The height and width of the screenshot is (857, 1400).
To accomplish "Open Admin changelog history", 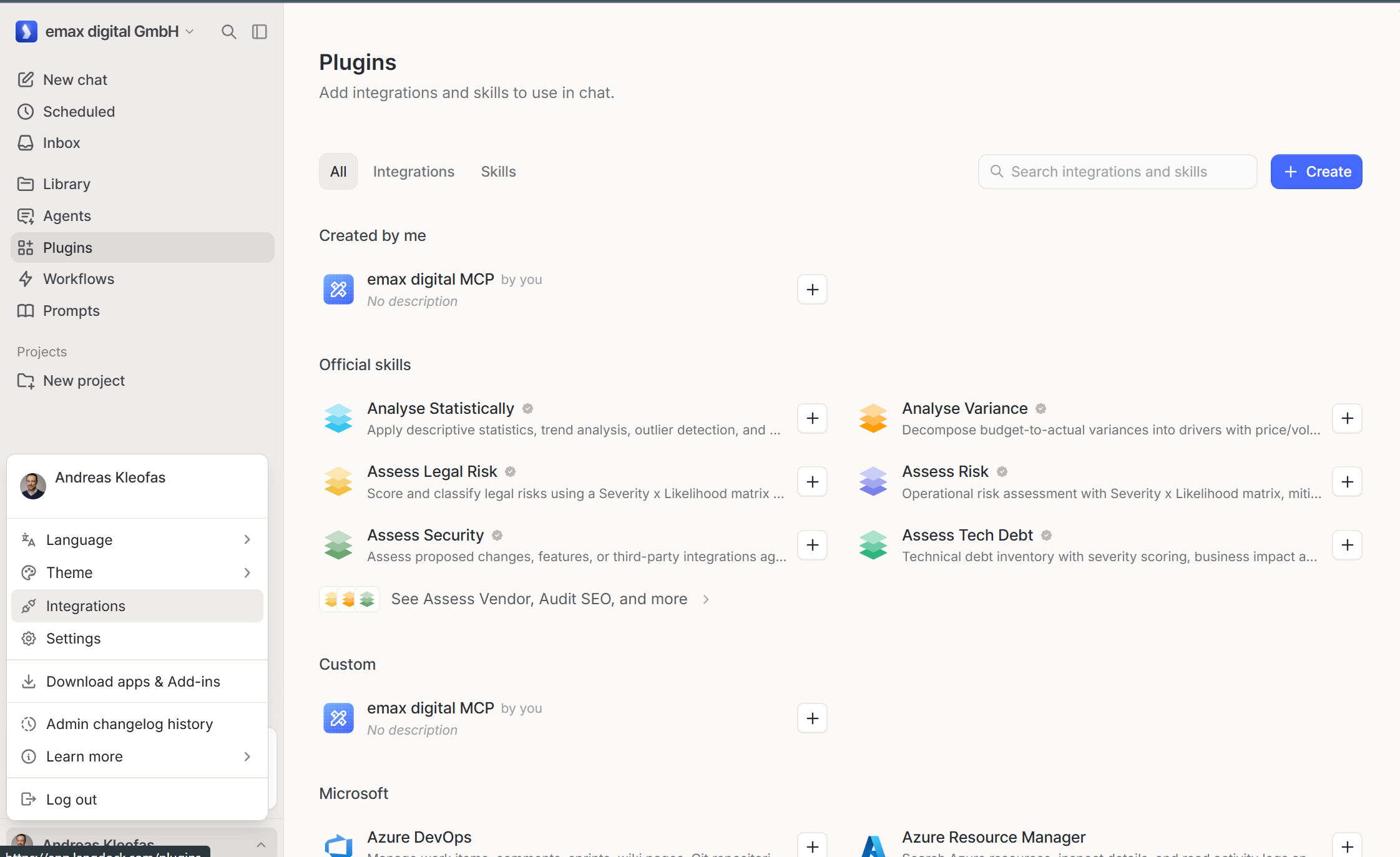I will click(137, 724).
